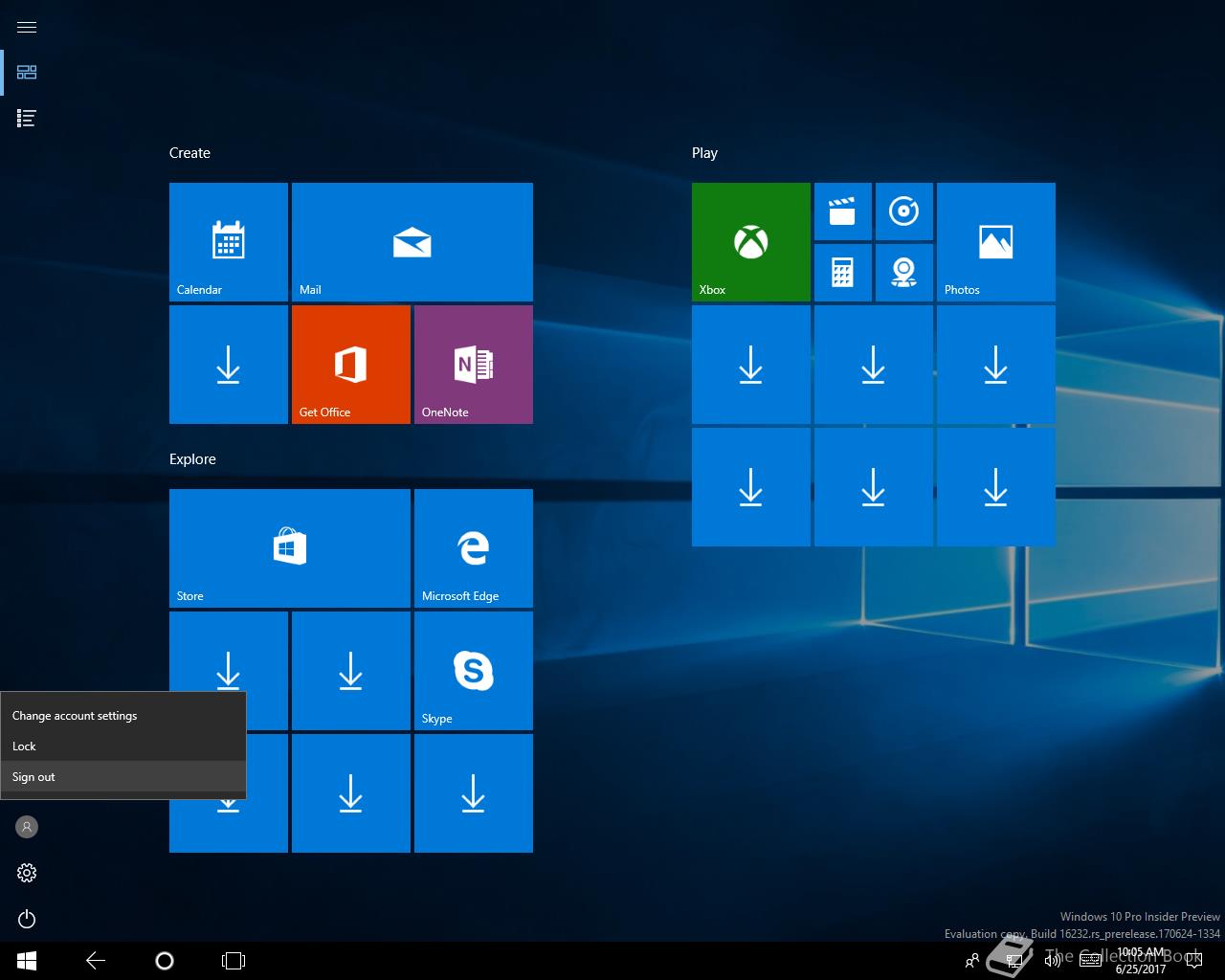Select Lock from account menu
This screenshot has width=1225, height=980.
(123, 746)
